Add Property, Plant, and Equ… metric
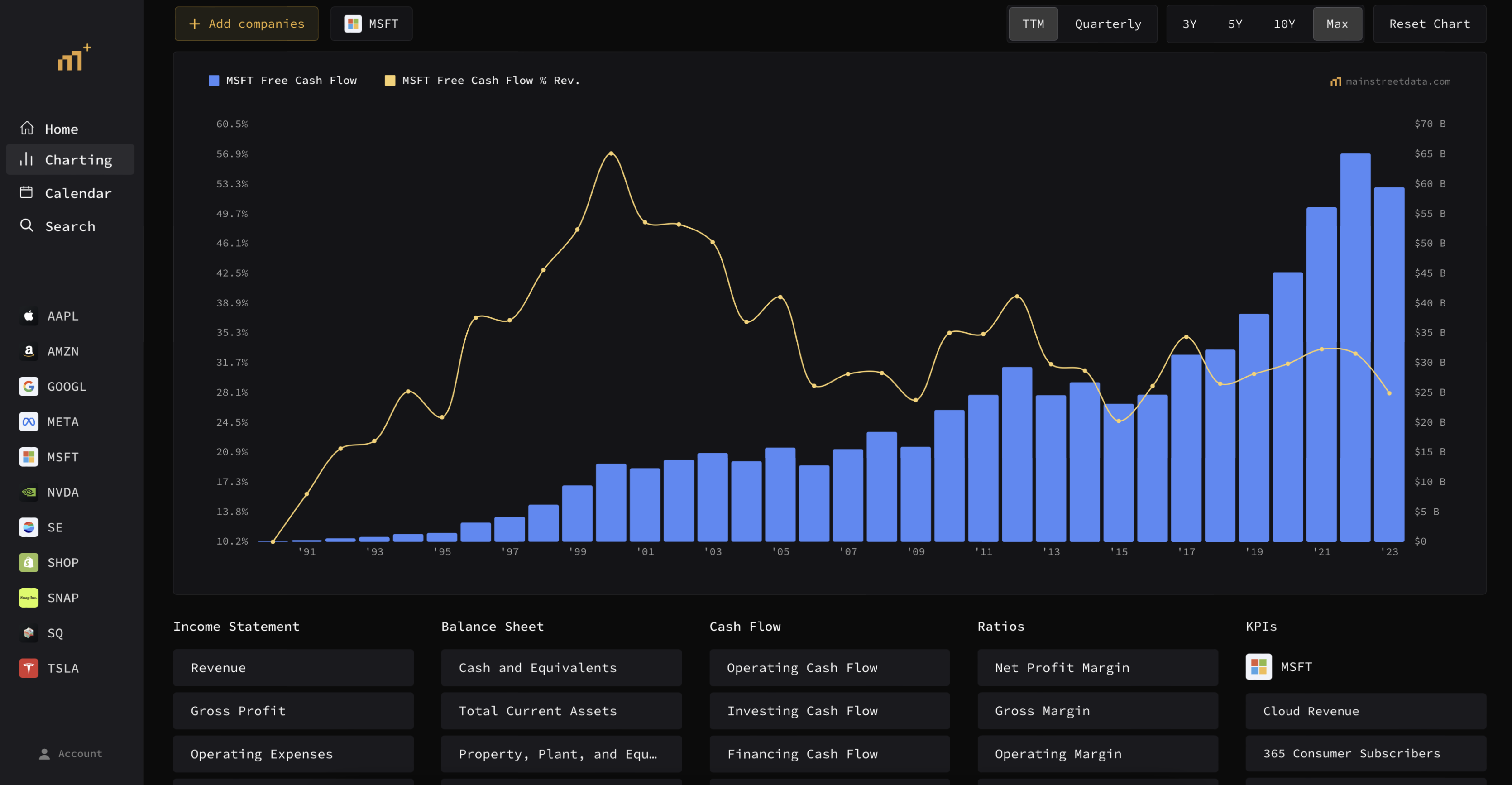Viewport: 1512px width, 785px height. coord(561,755)
